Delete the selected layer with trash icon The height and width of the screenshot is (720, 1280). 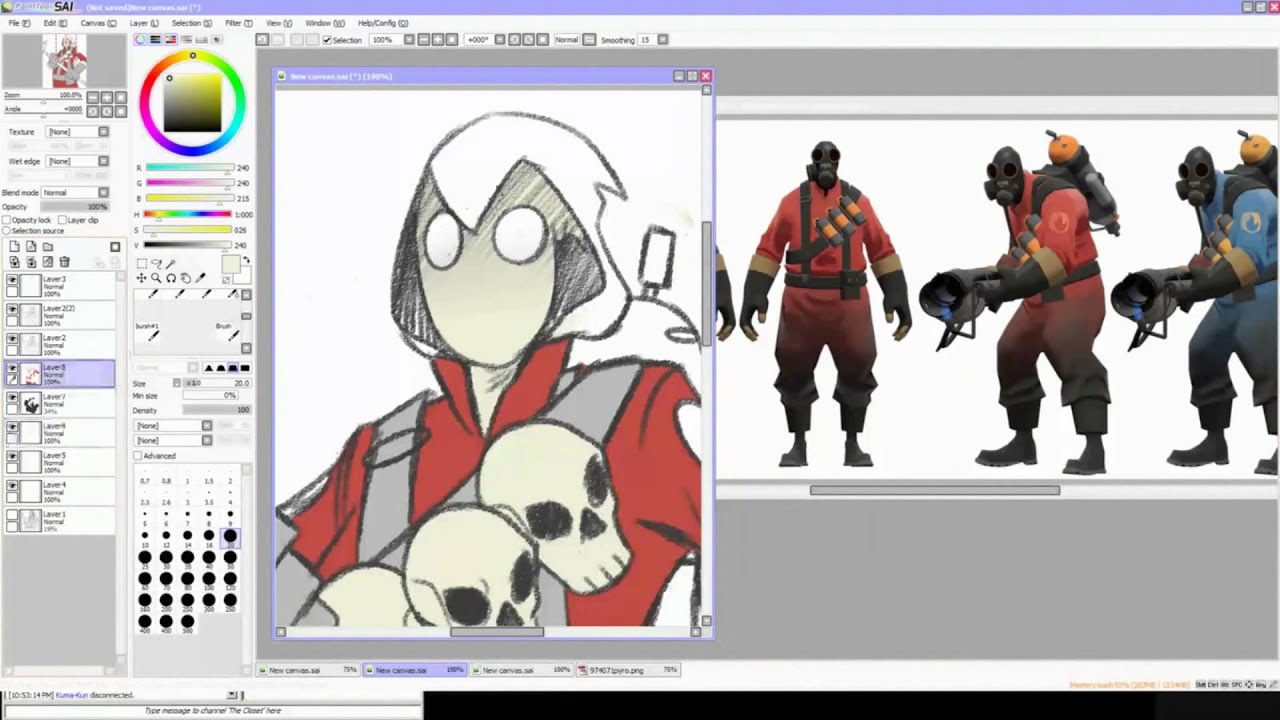[64, 262]
